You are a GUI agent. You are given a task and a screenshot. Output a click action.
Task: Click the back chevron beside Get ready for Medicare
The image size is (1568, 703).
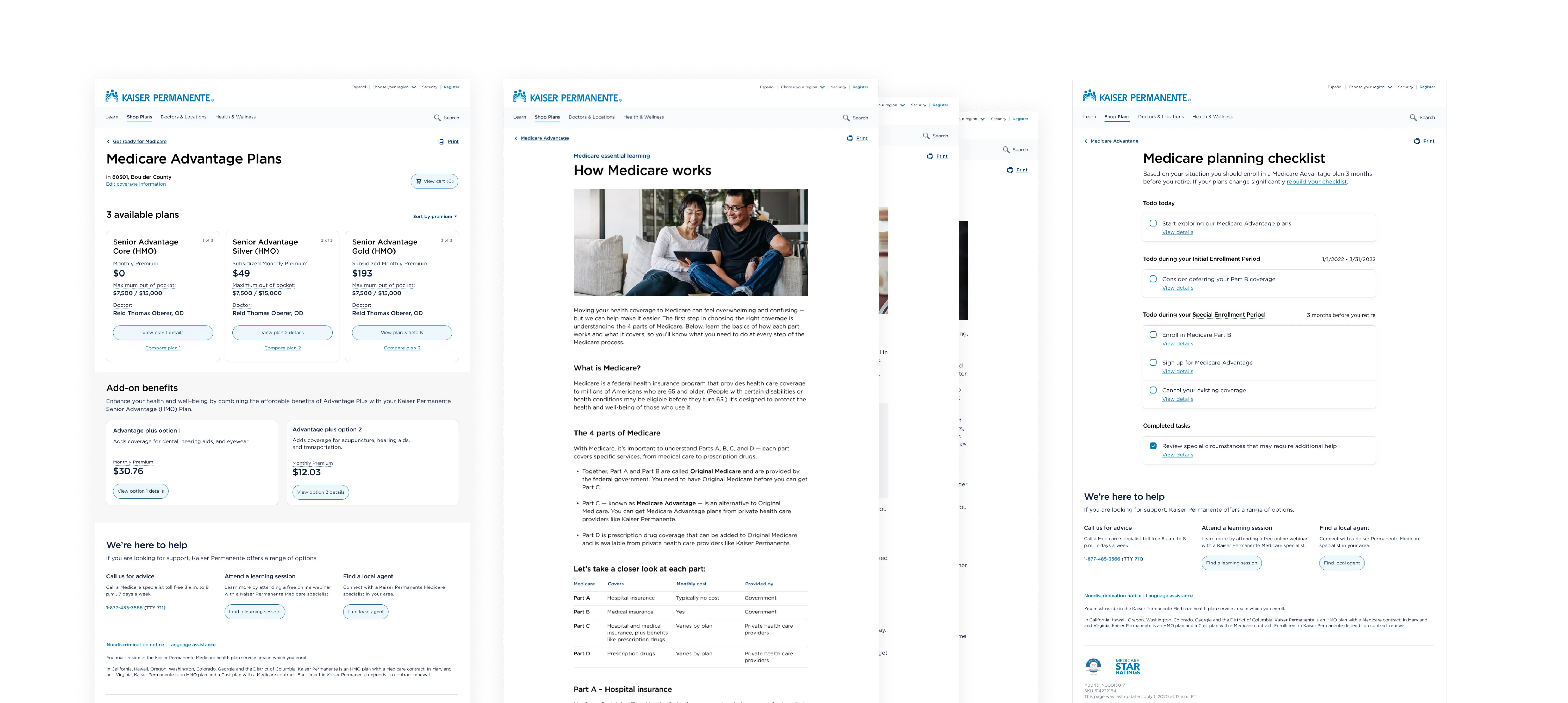108,141
